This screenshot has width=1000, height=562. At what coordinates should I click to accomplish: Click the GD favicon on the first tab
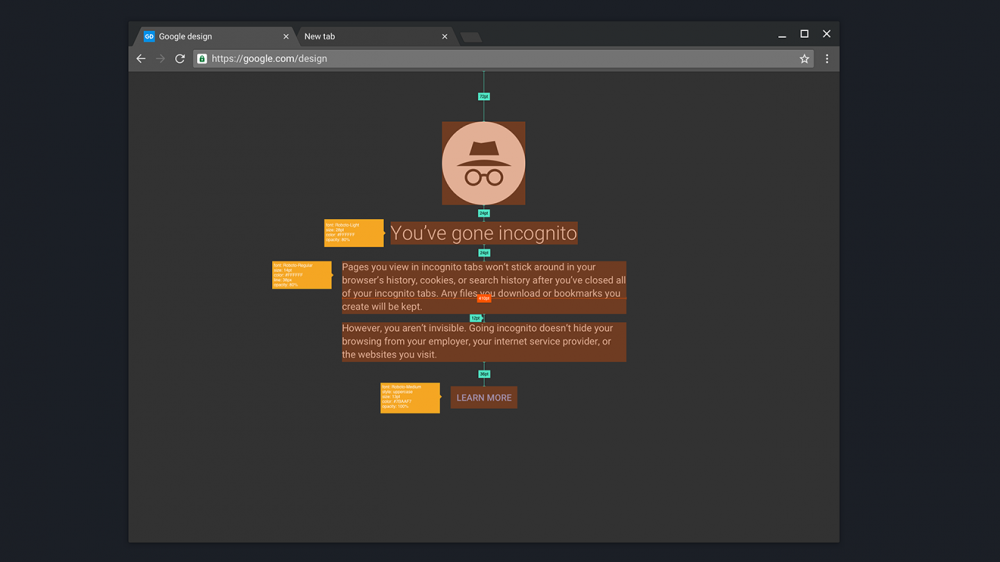[x=149, y=36]
